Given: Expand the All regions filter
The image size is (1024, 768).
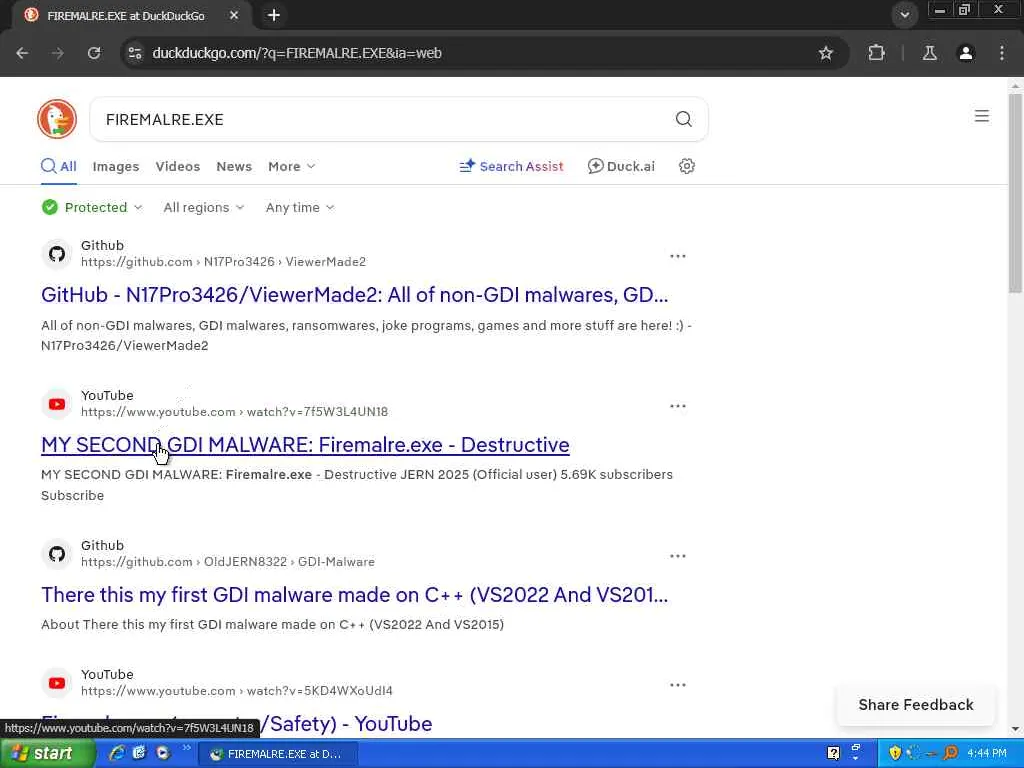Looking at the screenshot, I should (x=204, y=208).
